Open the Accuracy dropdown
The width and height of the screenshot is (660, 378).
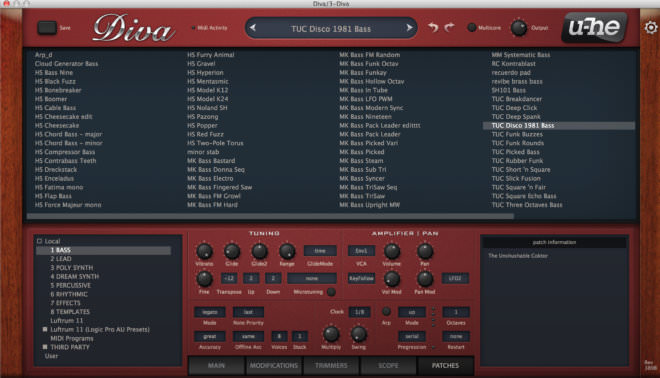tap(210, 336)
